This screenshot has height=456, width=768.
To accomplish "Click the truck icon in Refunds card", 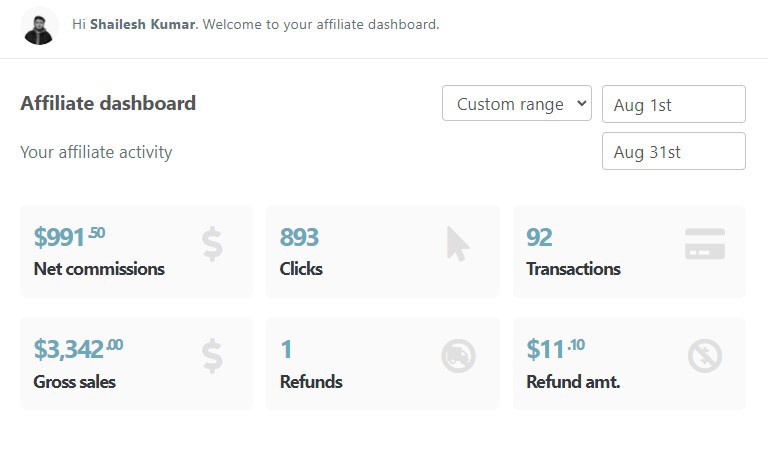I will tap(458, 356).
